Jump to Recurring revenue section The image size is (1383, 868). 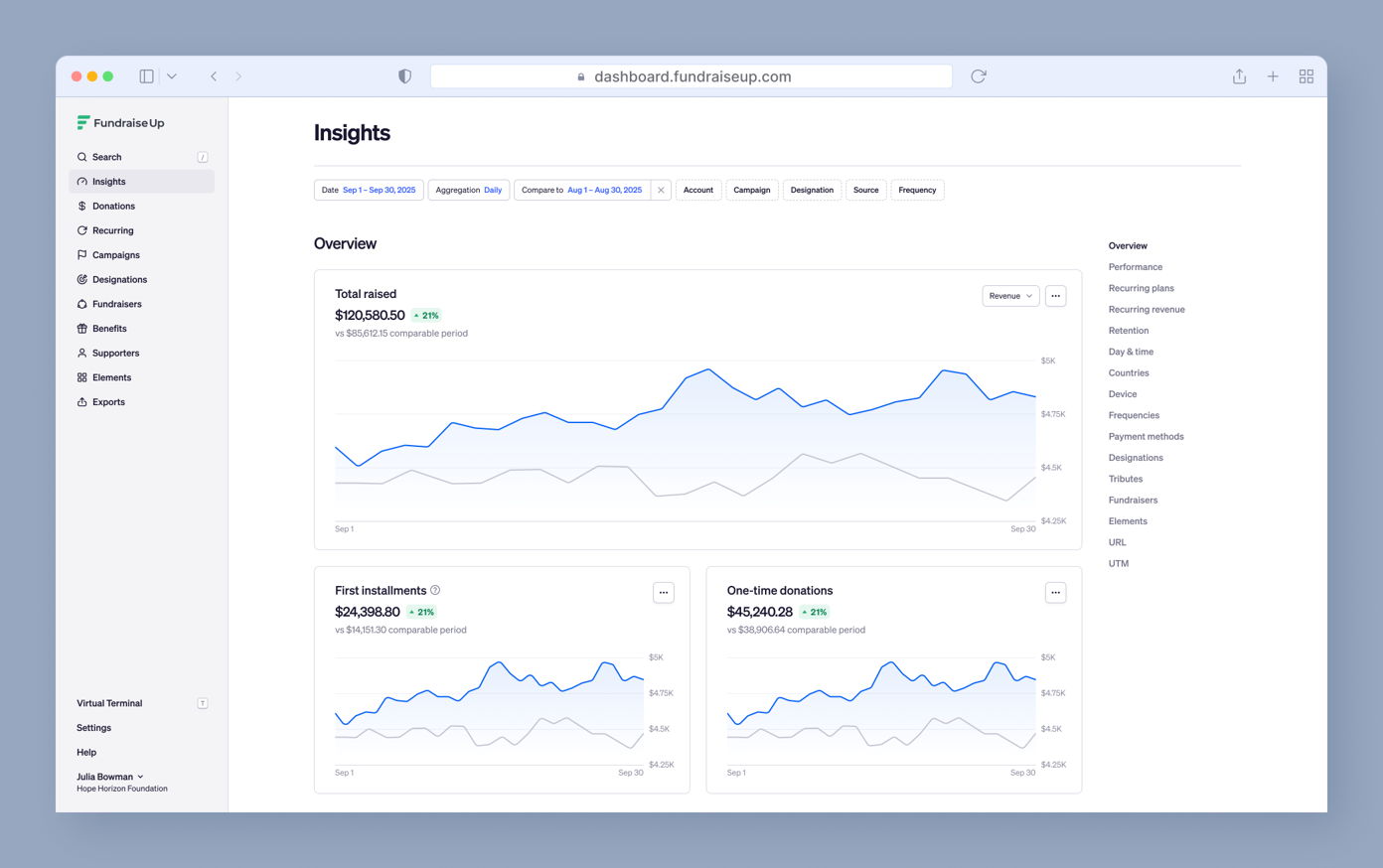[x=1146, y=310]
